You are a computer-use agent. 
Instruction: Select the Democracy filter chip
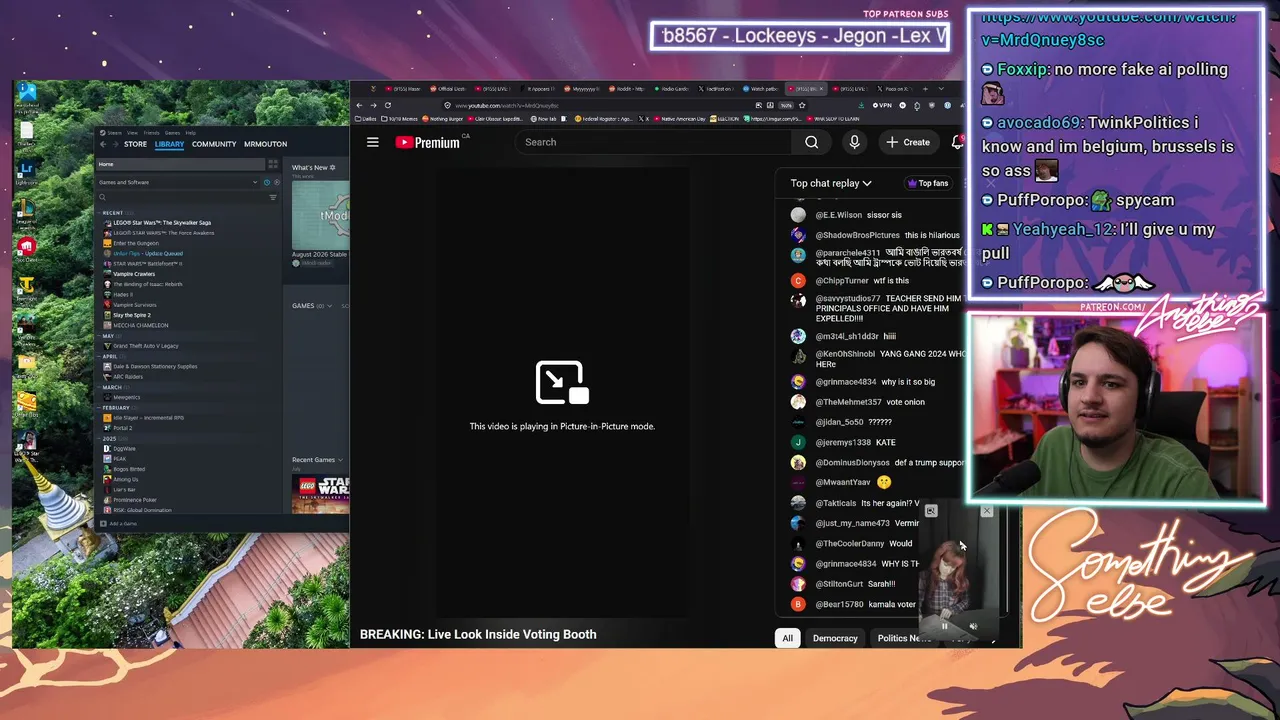click(835, 638)
